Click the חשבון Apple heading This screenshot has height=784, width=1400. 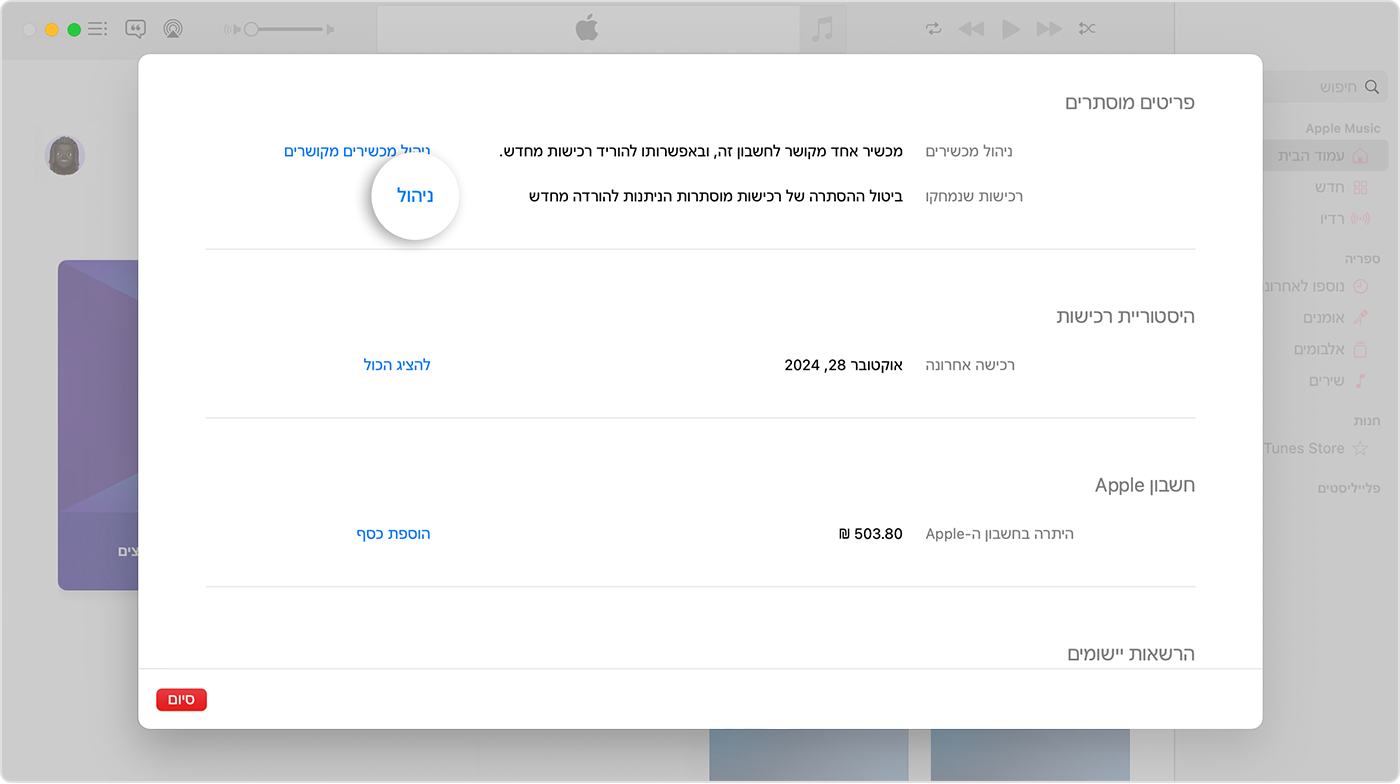1145,485
